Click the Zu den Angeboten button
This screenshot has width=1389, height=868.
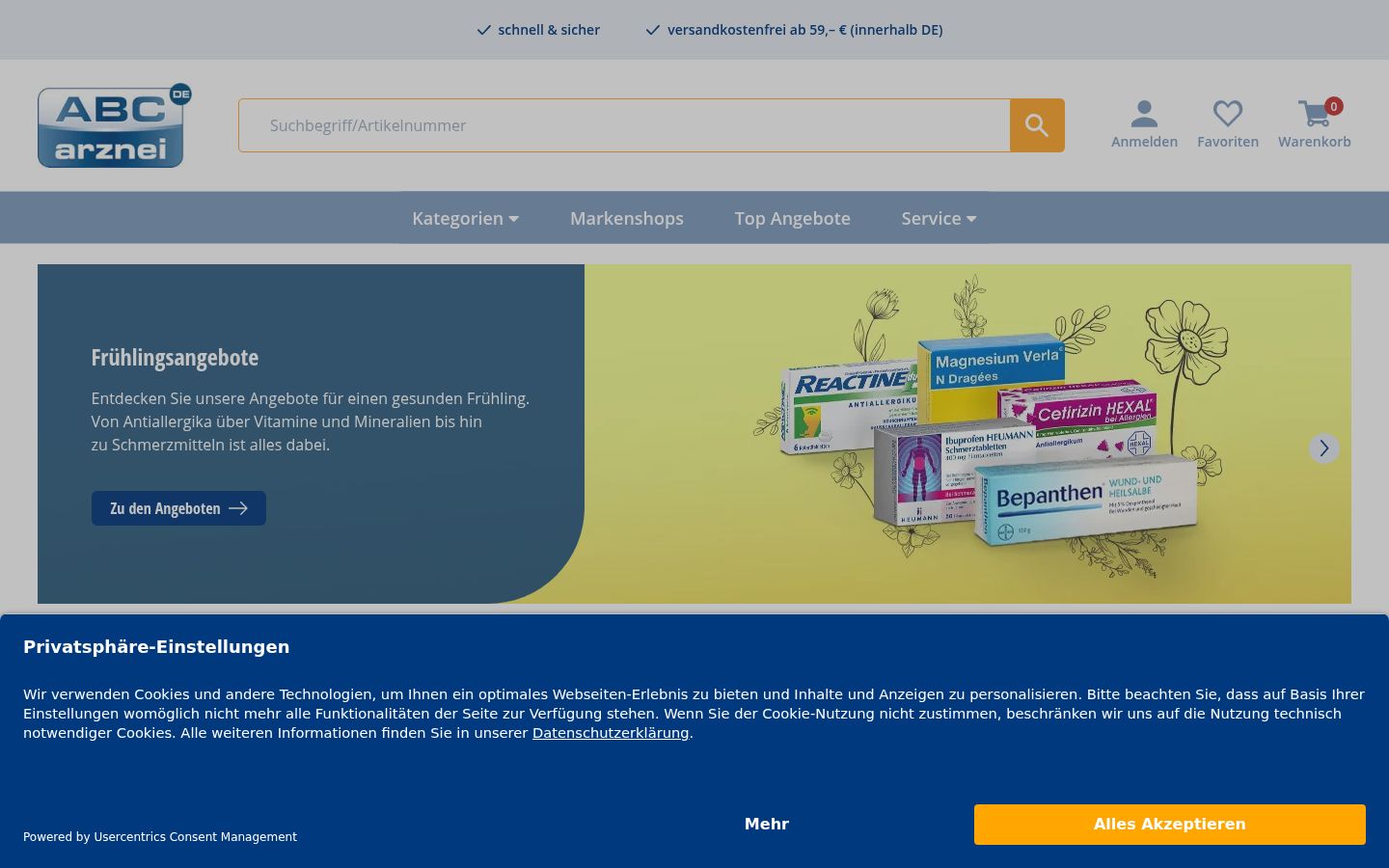point(178,508)
